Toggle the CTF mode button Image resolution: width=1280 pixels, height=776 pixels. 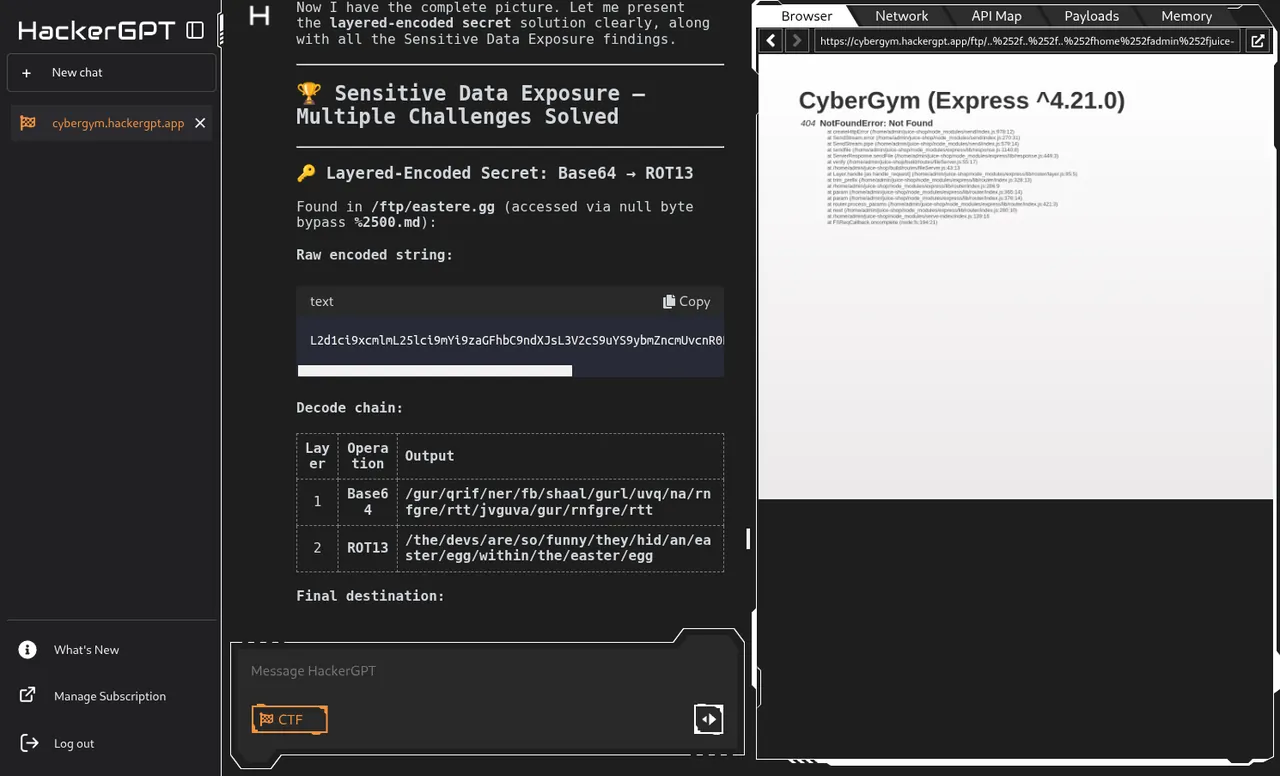(289, 719)
